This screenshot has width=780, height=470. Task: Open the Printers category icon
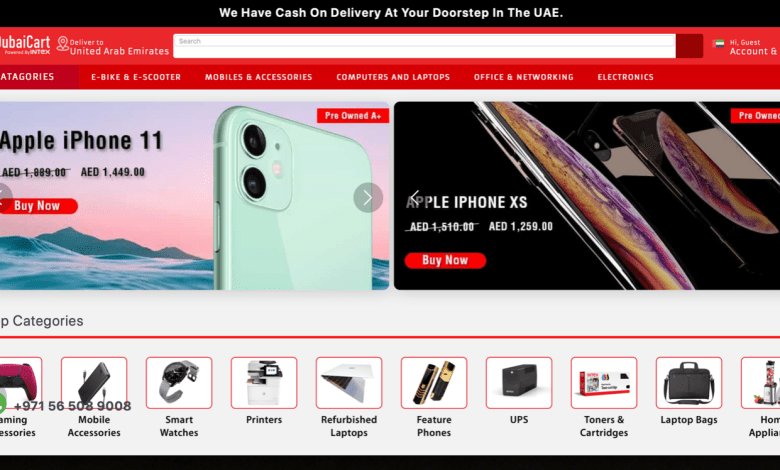(x=264, y=382)
